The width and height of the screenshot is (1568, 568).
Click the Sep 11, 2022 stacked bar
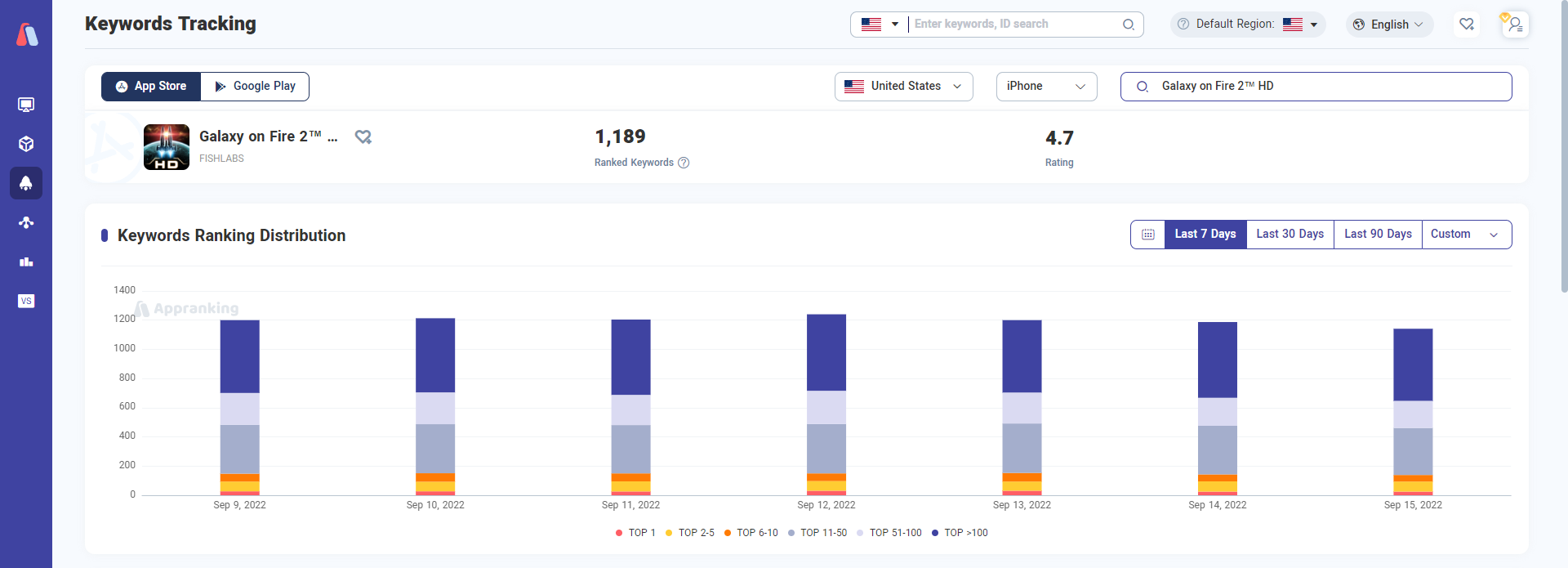[631, 408]
